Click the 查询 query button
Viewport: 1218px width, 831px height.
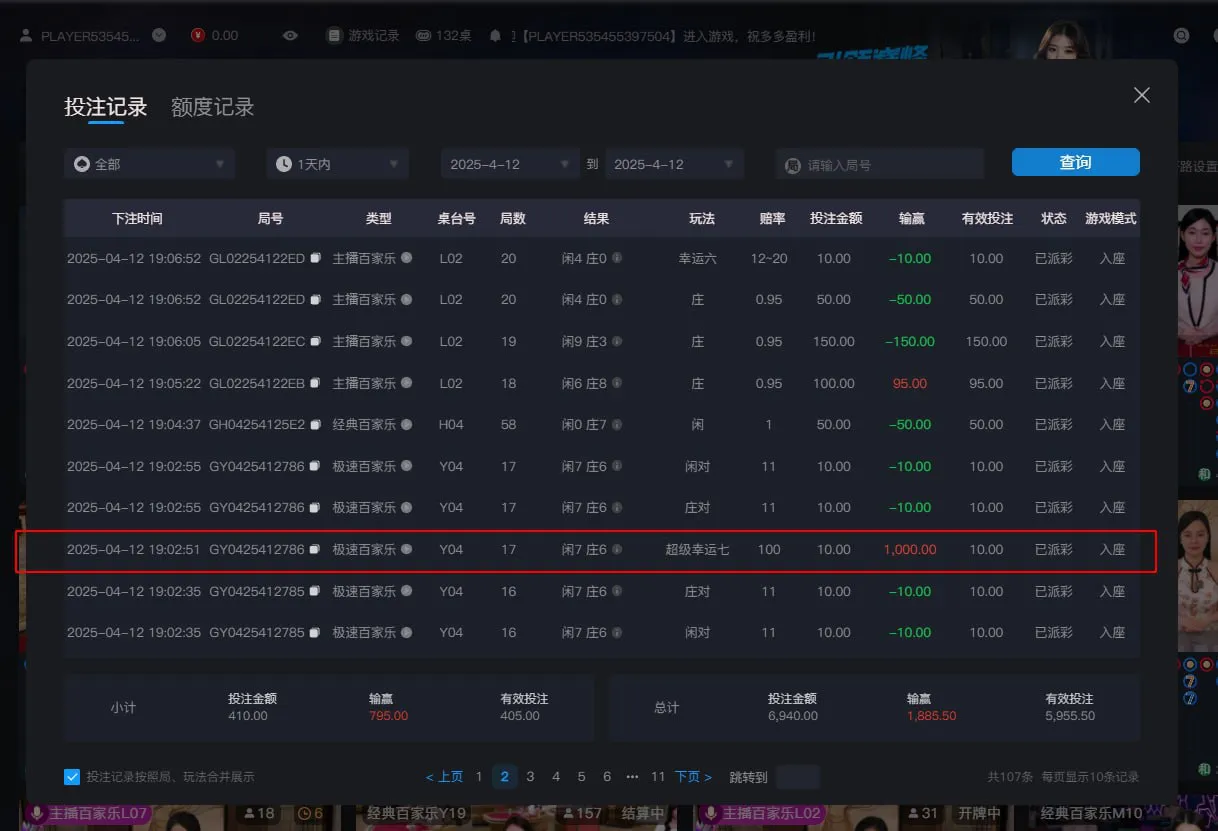[1075, 162]
